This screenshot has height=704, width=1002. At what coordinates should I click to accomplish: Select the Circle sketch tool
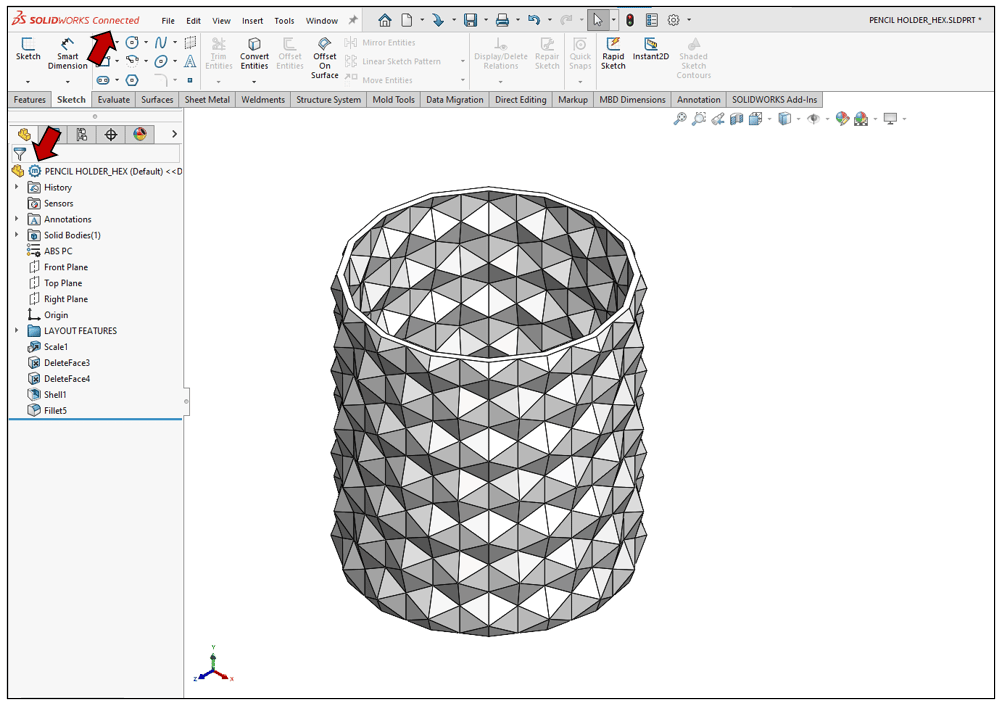(133, 42)
